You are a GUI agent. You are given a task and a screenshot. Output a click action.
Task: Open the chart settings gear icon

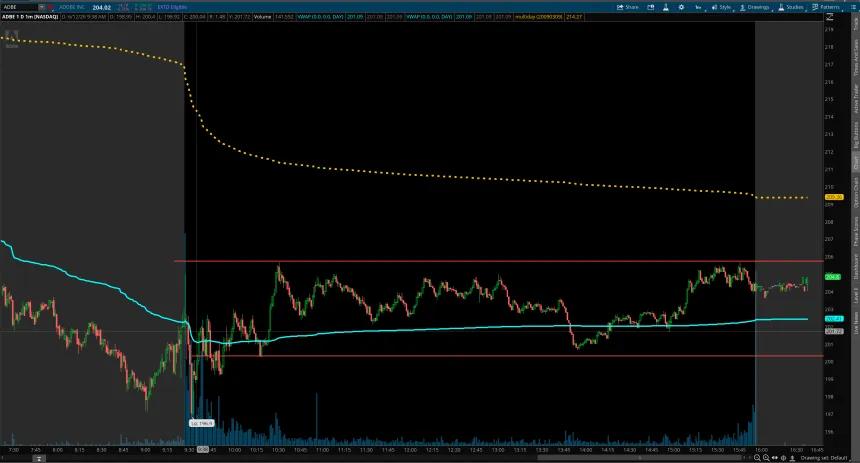(x=681, y=7)
